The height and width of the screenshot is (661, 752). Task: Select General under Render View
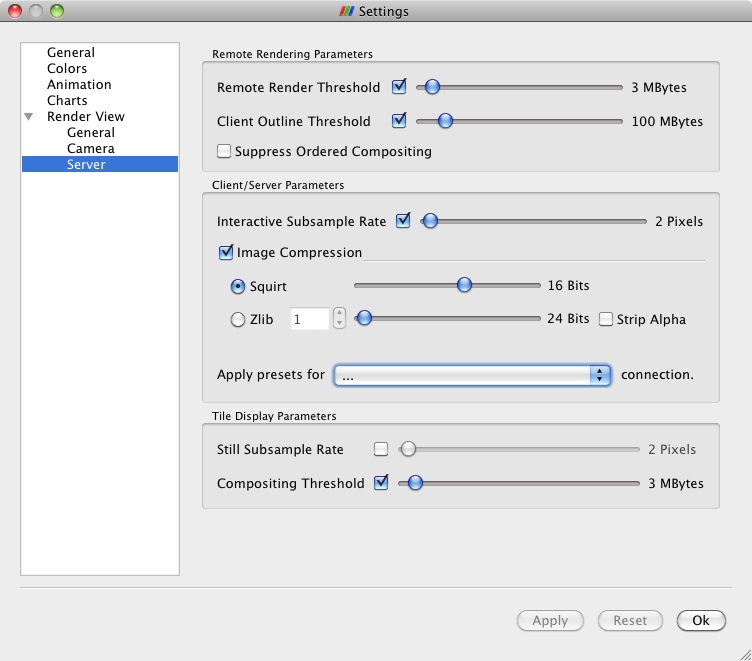91,132
